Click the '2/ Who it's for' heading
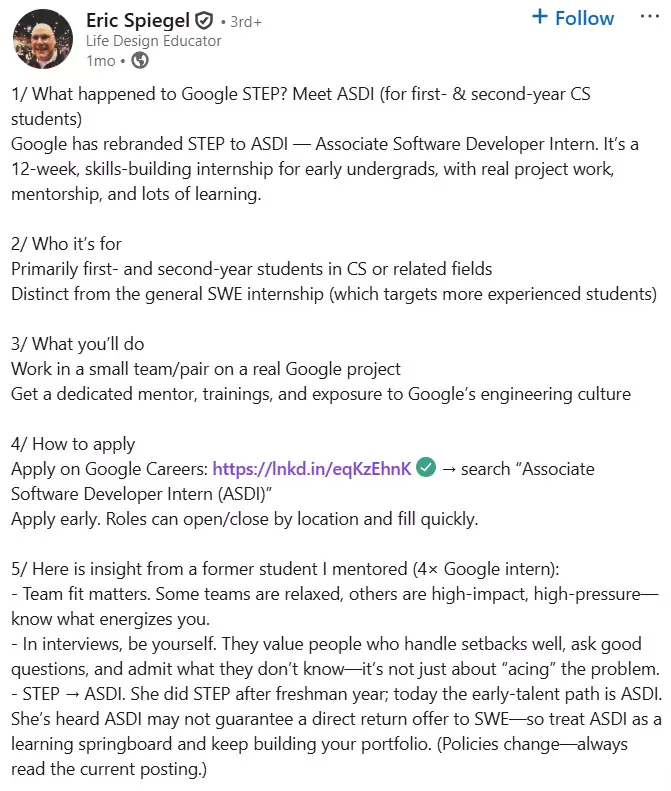Image resolution: width=671 pixels, height=791 pixels. (x=66, y=244)
